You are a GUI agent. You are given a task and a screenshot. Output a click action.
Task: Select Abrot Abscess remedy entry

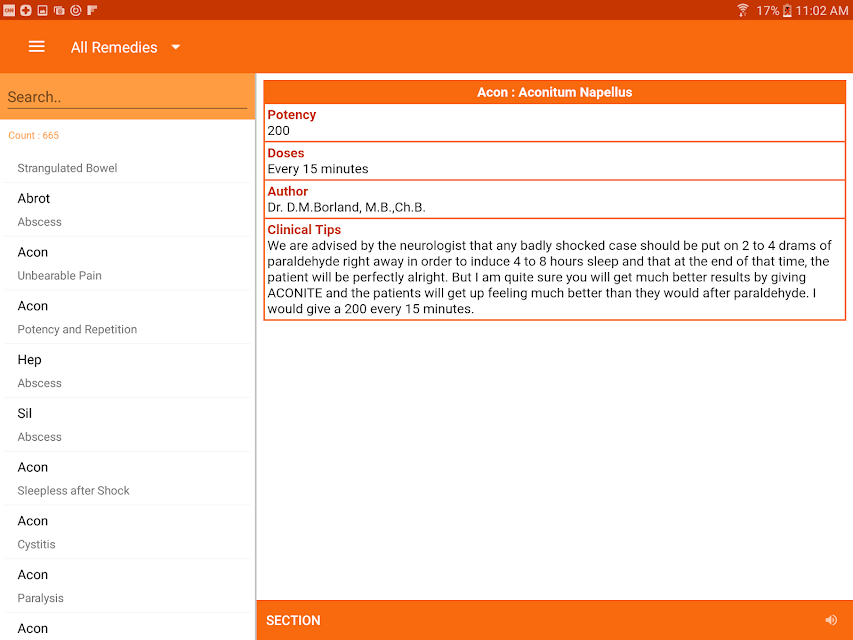127,210
